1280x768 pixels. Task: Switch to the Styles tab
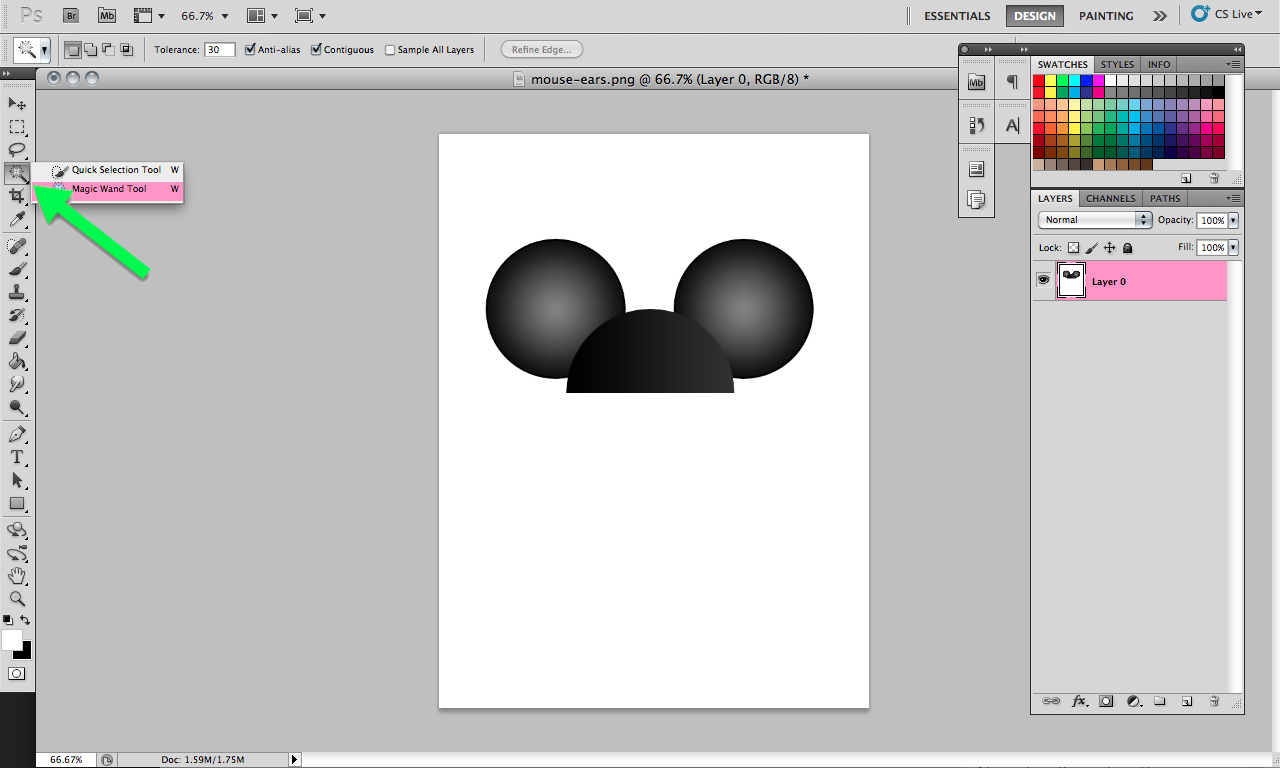tap(1118, 64)
